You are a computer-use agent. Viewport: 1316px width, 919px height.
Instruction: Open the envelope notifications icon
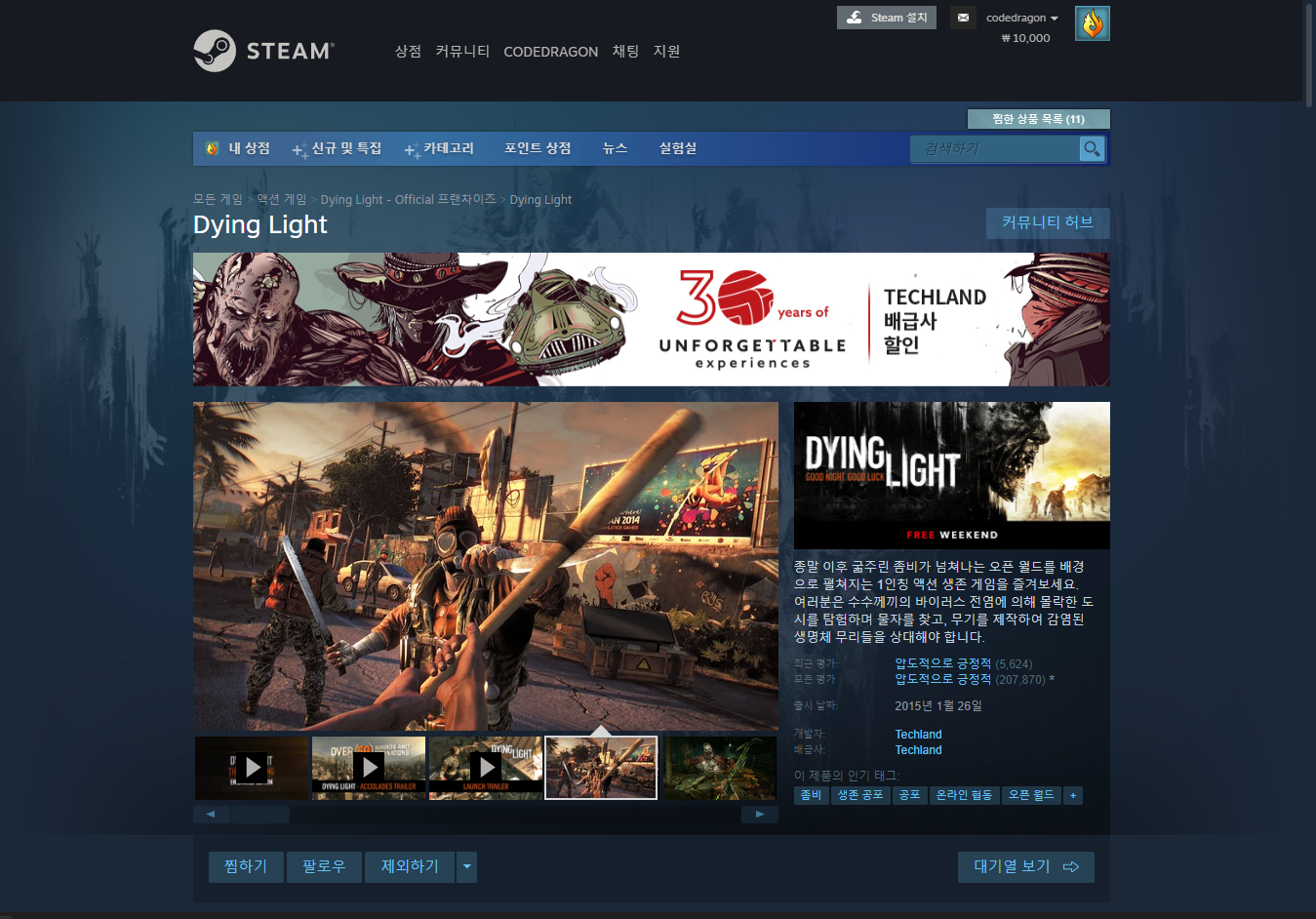(963, 18)
